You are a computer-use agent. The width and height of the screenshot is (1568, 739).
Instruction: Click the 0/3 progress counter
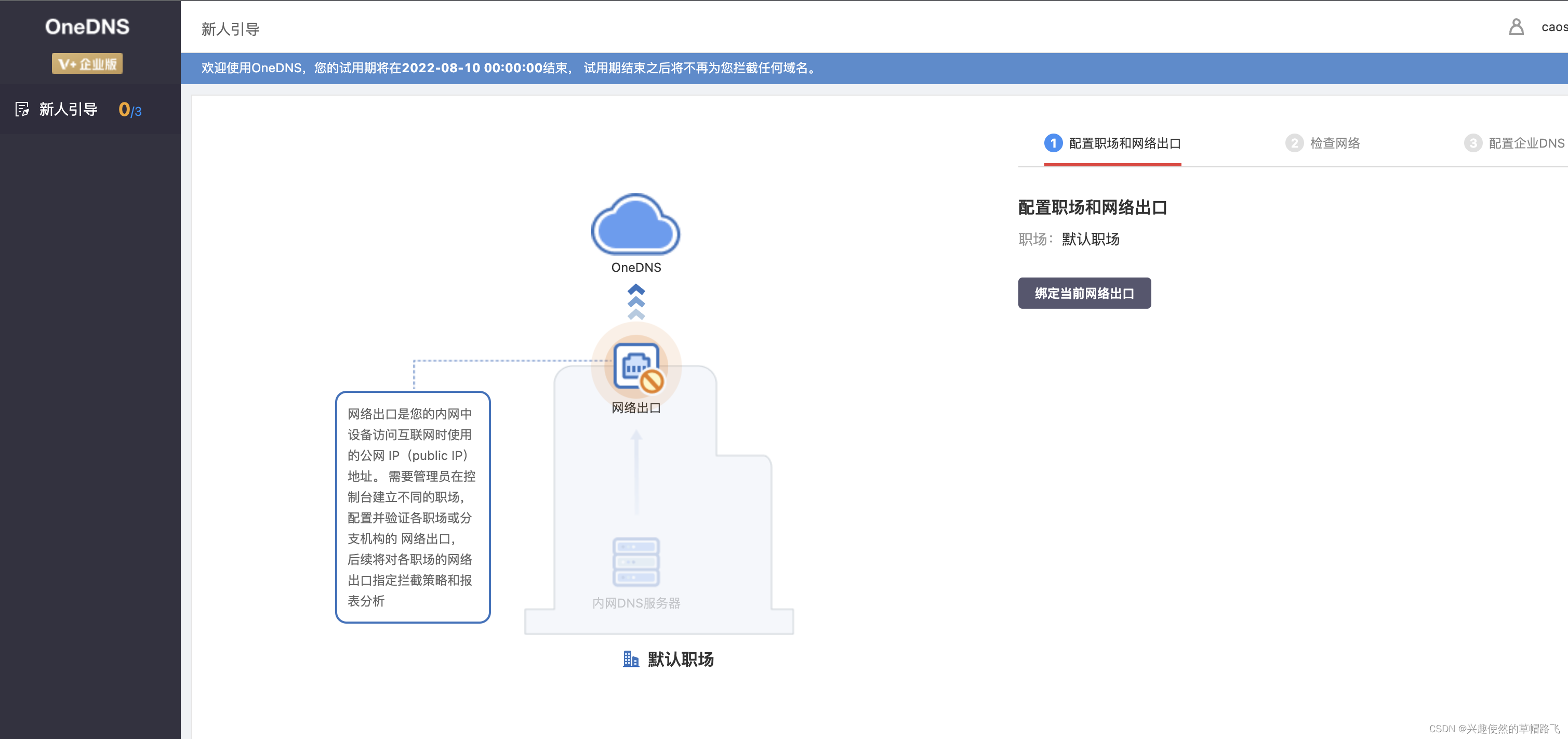(130, 110)
